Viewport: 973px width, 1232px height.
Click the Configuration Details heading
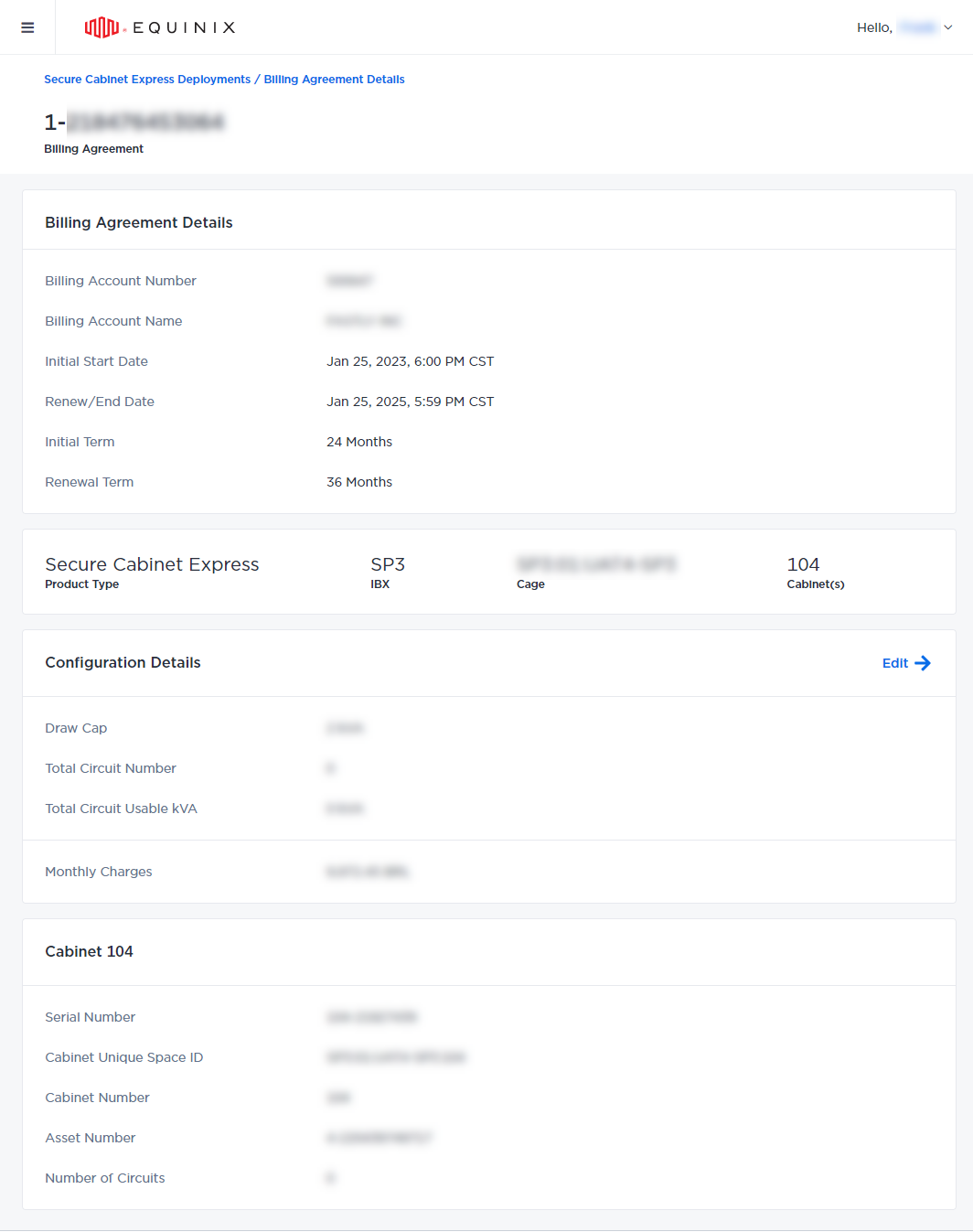coord(123,662)
